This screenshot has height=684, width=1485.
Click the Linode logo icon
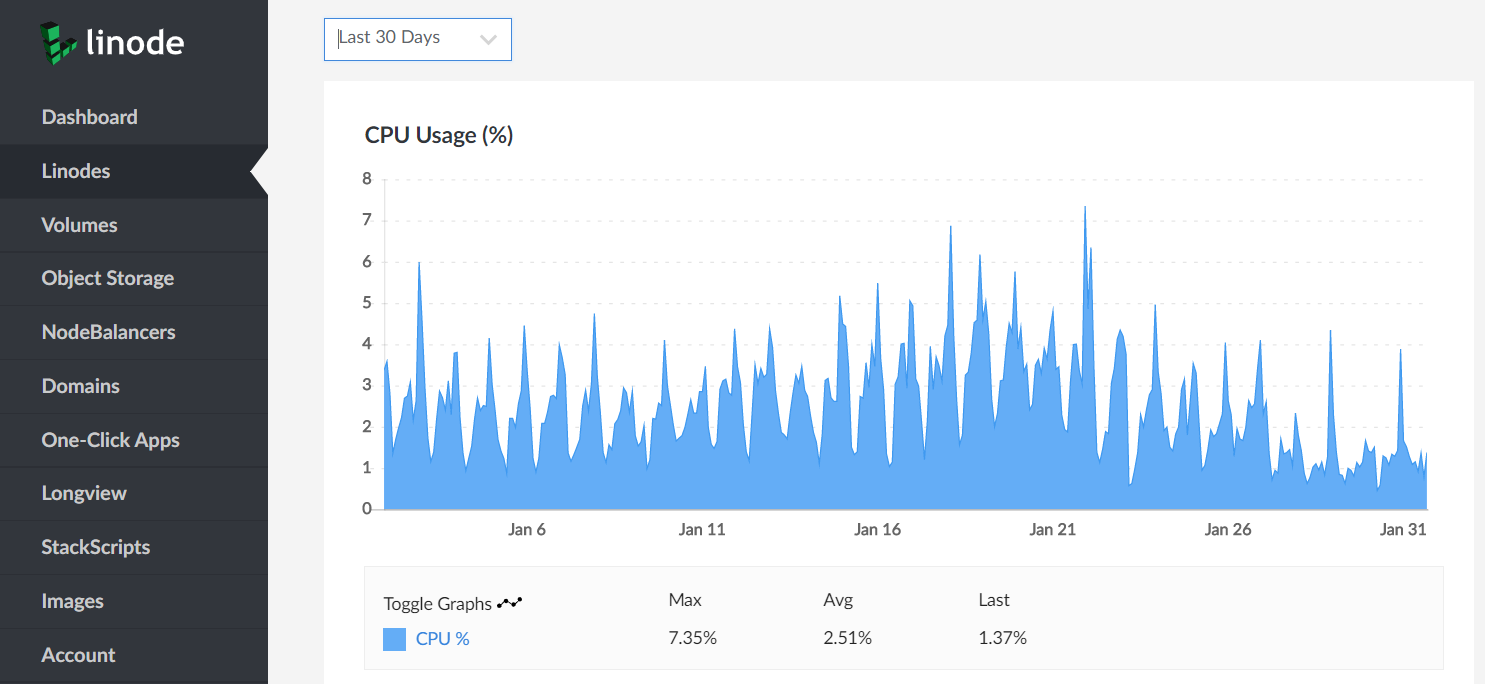point(58,41)
